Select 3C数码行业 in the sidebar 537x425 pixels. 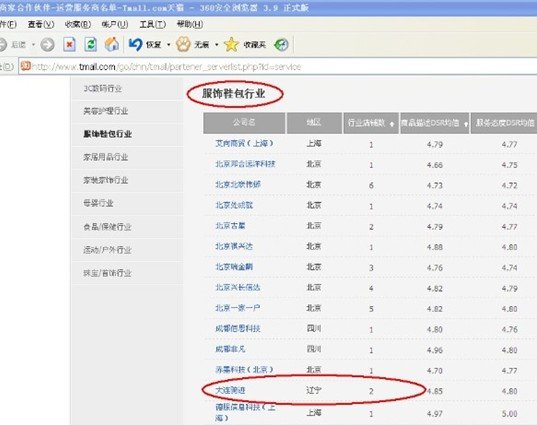pyautogui.click(x=103, y=88)
